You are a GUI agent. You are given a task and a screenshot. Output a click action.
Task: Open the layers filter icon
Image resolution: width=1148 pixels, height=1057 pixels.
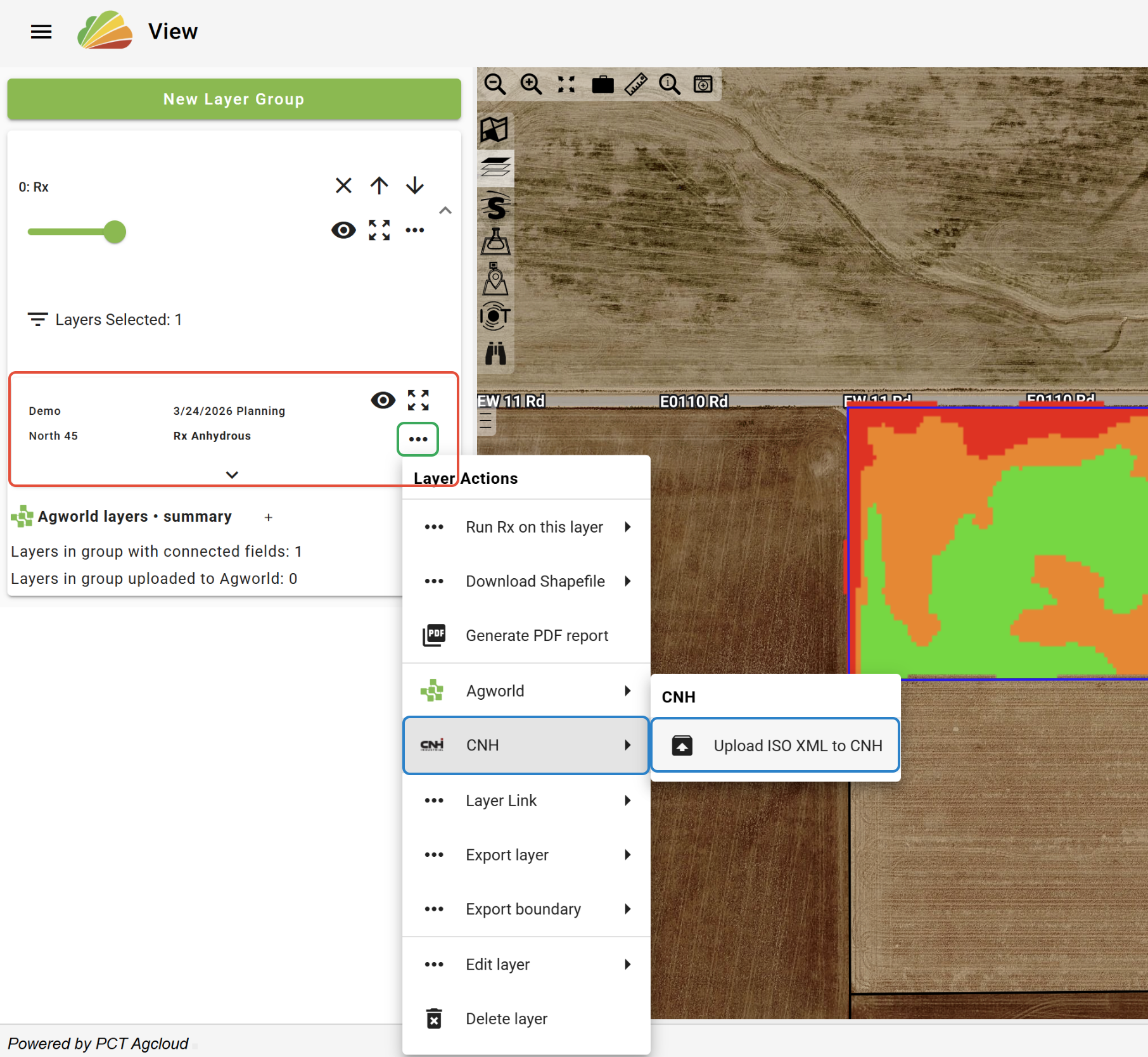37,319
